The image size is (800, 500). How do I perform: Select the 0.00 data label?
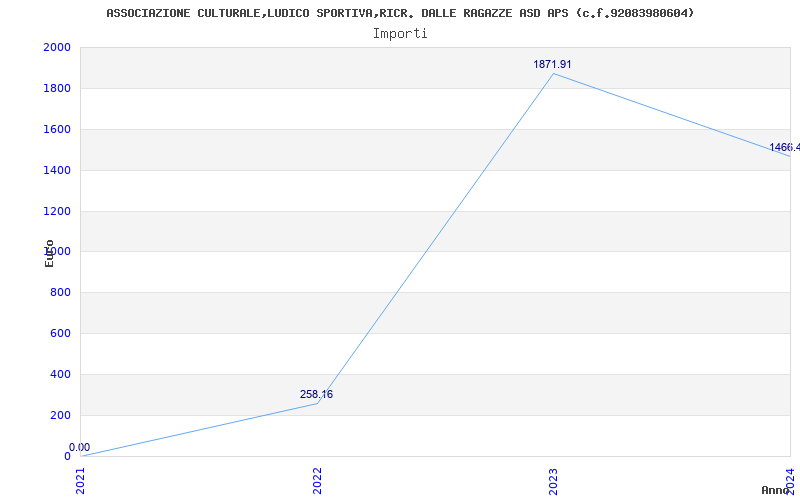tap(80, 447)
